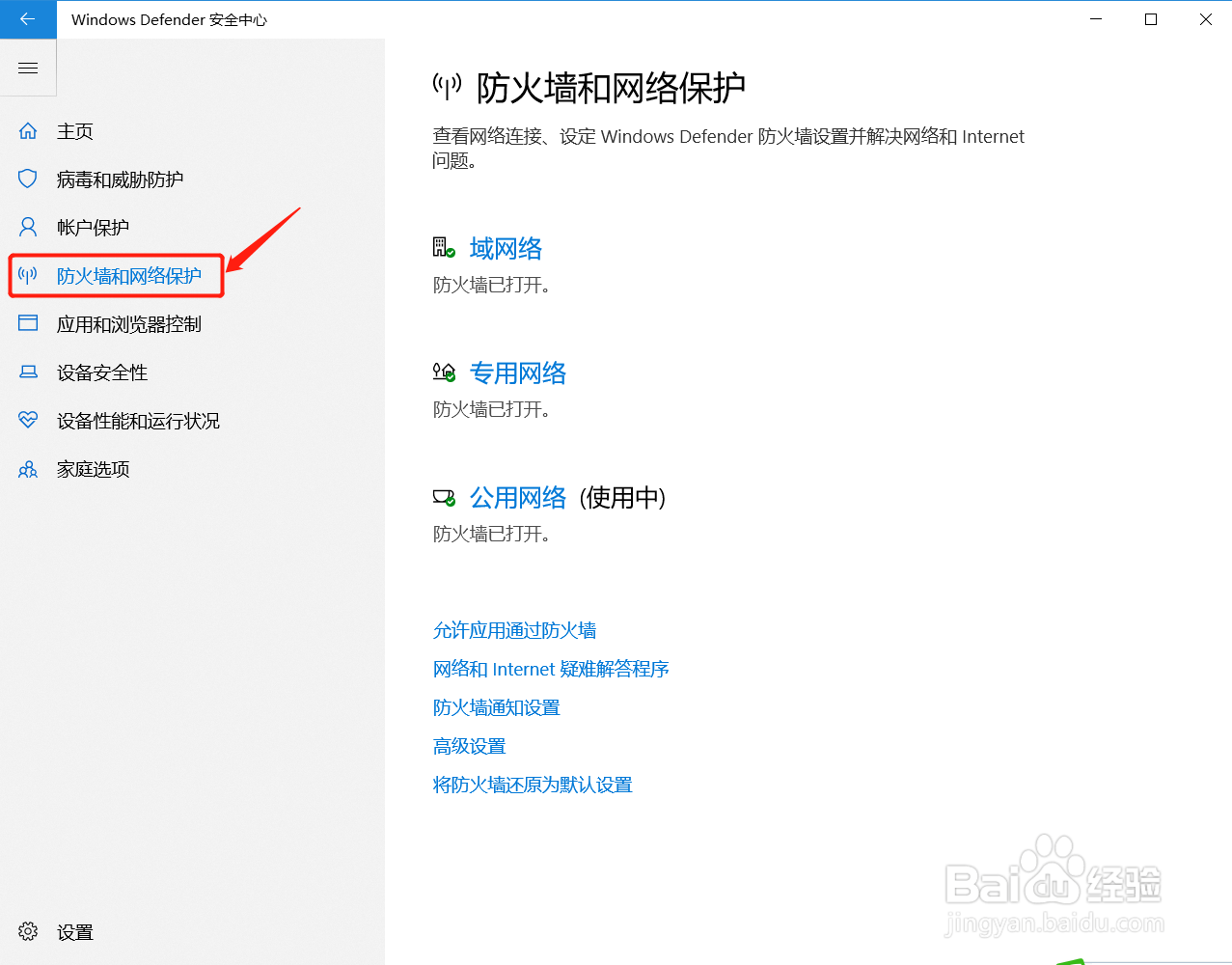
Task: Maximize the Windows Defender window
Action: click(1151, 19)
